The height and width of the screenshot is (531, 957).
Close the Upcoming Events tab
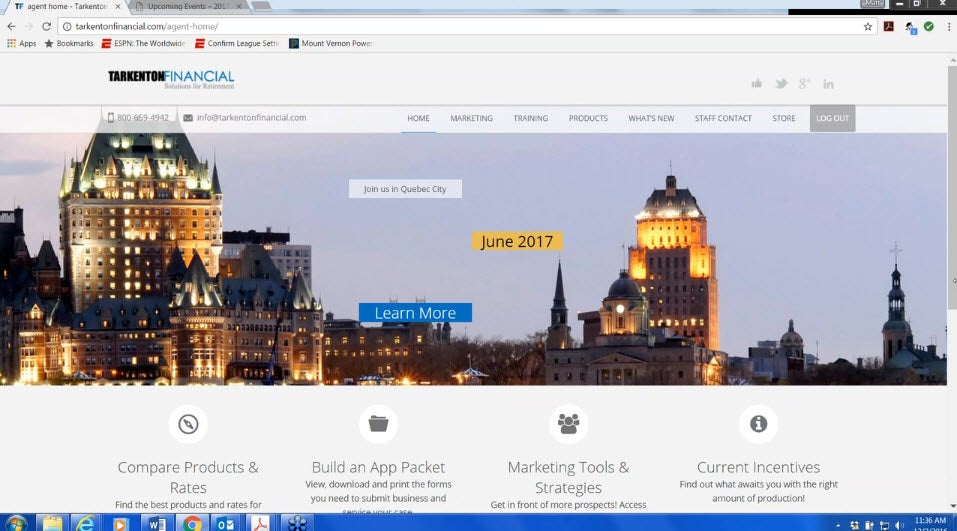click(x=239, y=7)
